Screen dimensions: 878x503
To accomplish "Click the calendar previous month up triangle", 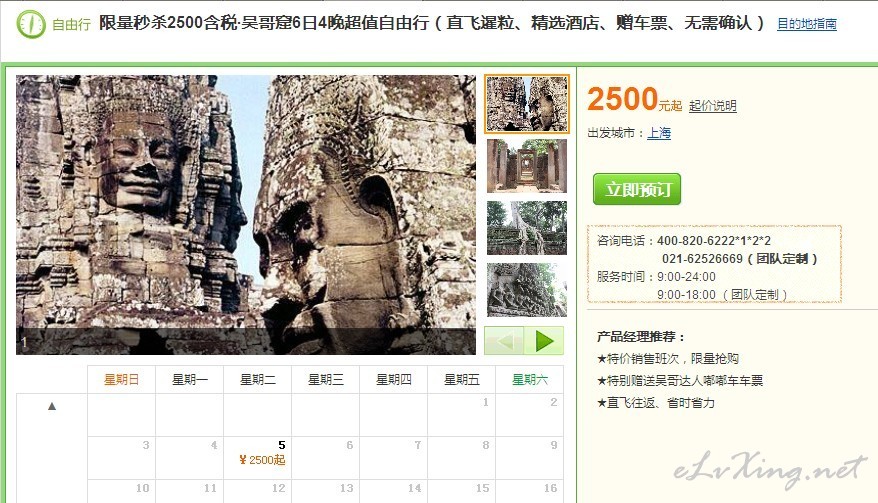I will (52, 406).
